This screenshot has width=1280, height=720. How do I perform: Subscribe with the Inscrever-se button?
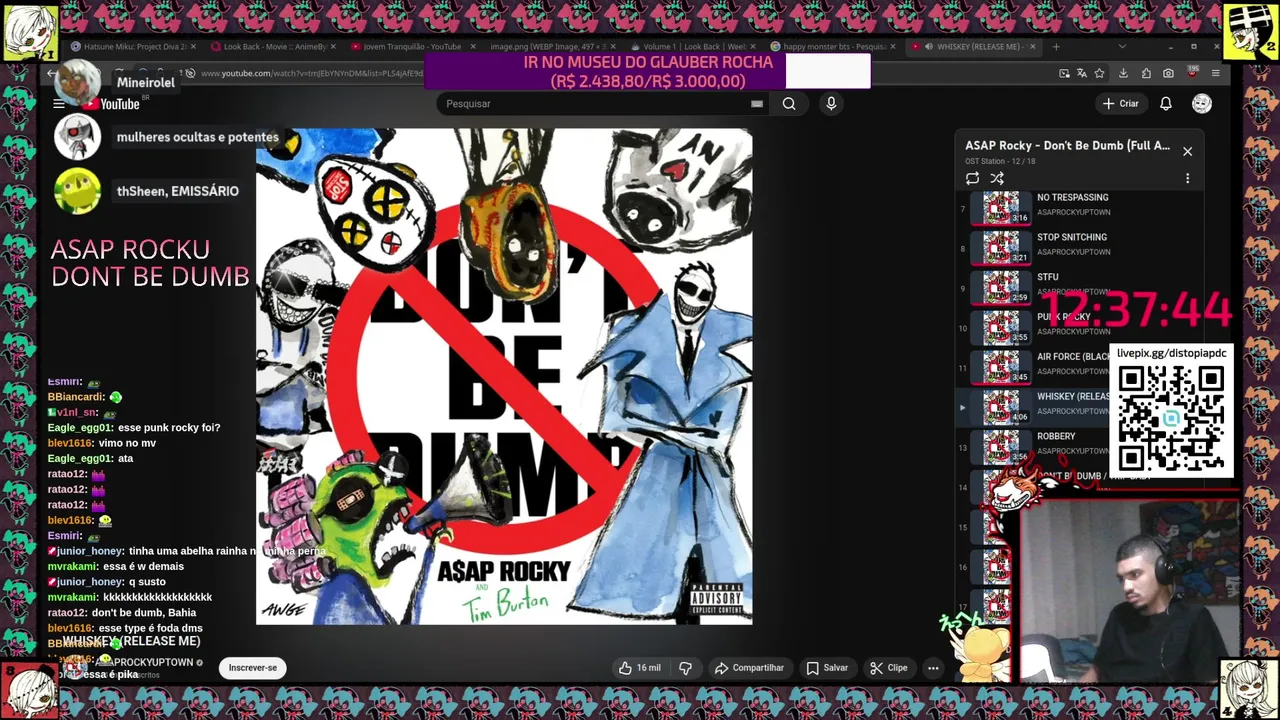(x=253, y=668)
